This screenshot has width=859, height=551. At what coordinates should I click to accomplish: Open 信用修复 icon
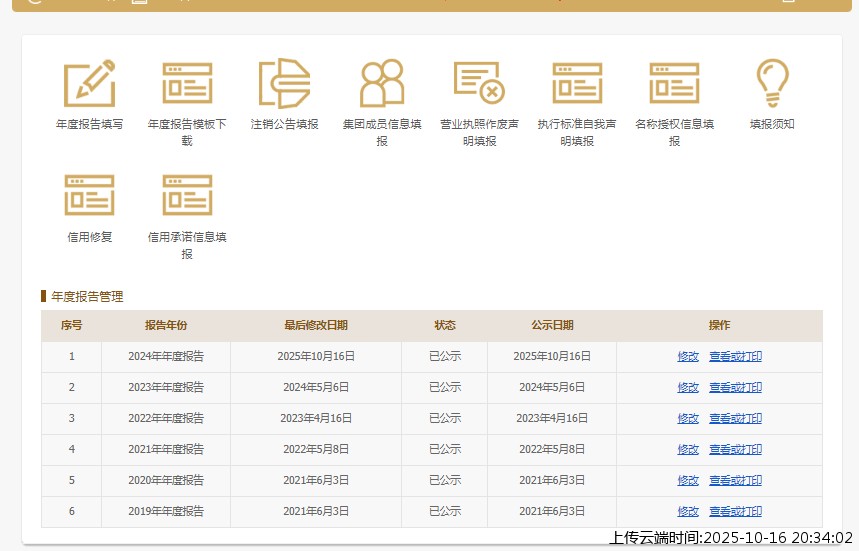(x=89, y=196)
